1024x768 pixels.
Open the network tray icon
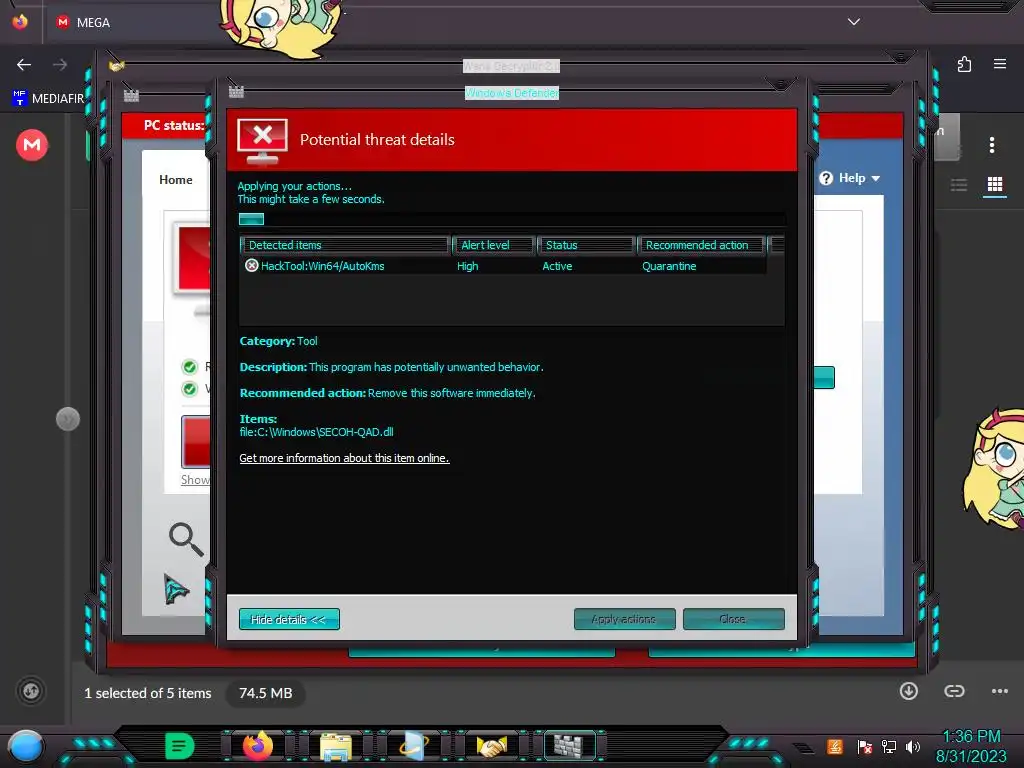(x=889, y=746)
